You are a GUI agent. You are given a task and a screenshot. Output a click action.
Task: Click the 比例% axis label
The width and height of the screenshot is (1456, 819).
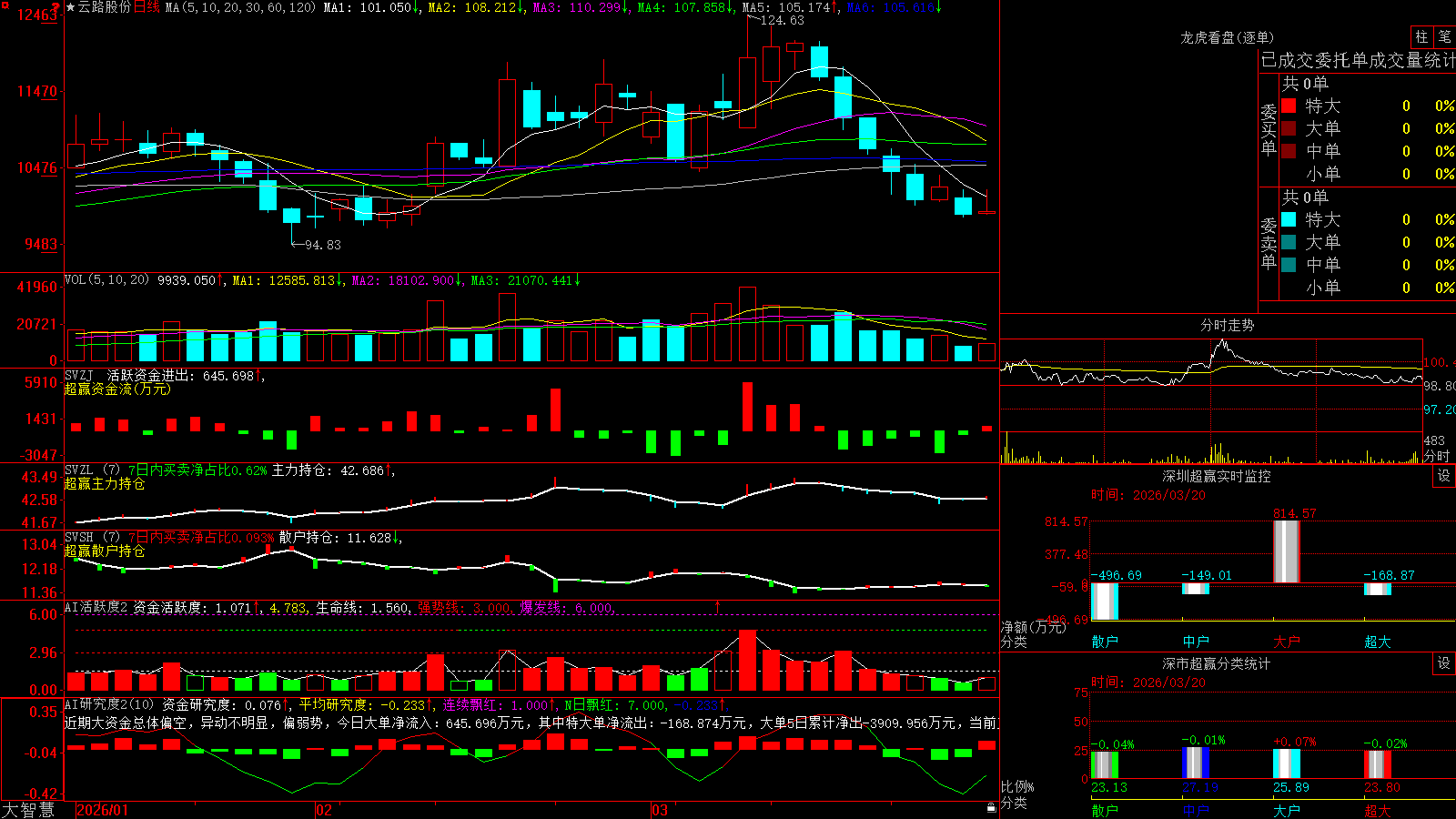tap(1017, 786)
